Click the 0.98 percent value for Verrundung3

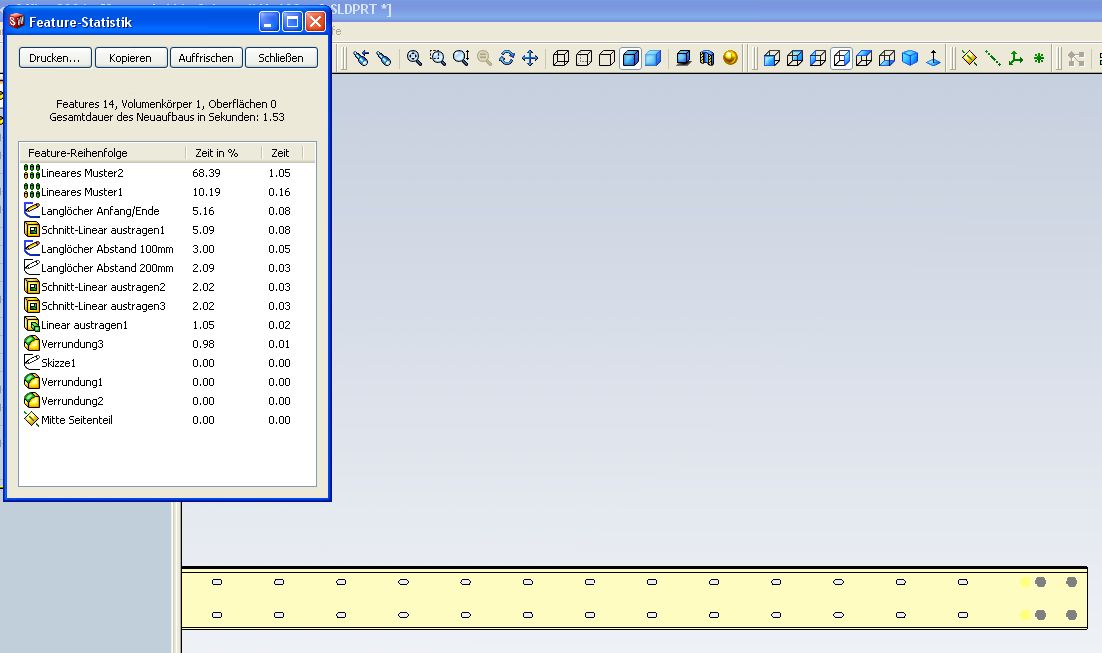point(203,344)
